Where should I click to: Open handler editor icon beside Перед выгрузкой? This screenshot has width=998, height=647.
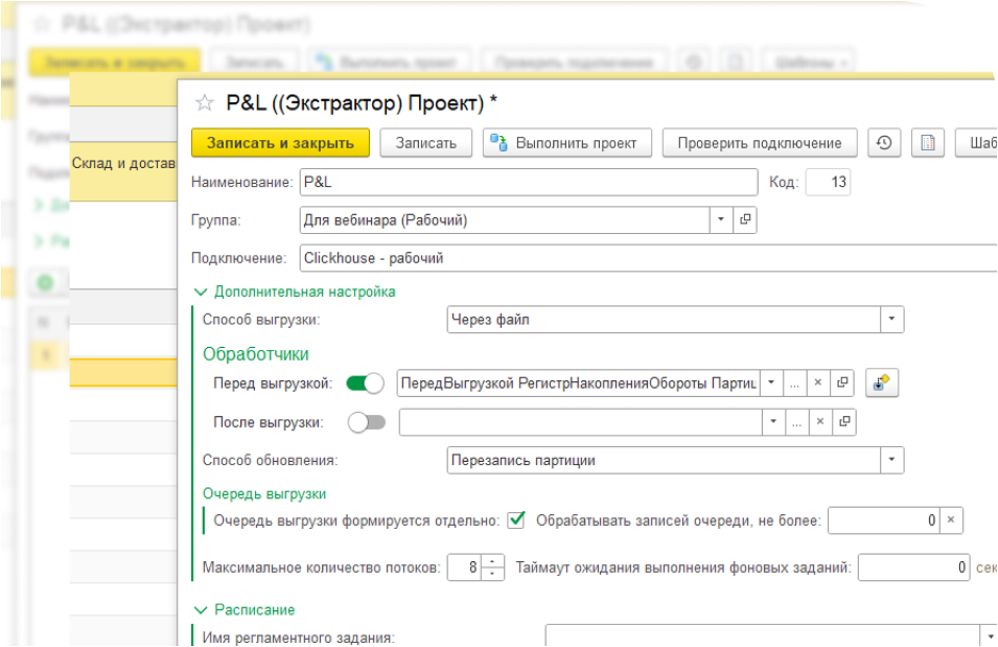point(879,383)
